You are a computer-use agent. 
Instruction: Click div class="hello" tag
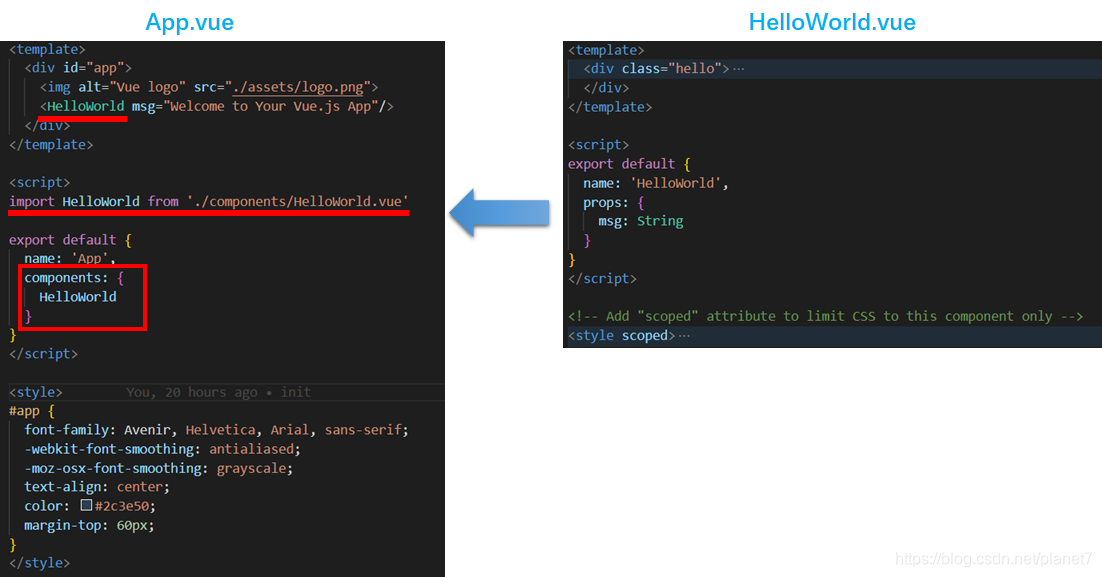(x=656, y=69)
